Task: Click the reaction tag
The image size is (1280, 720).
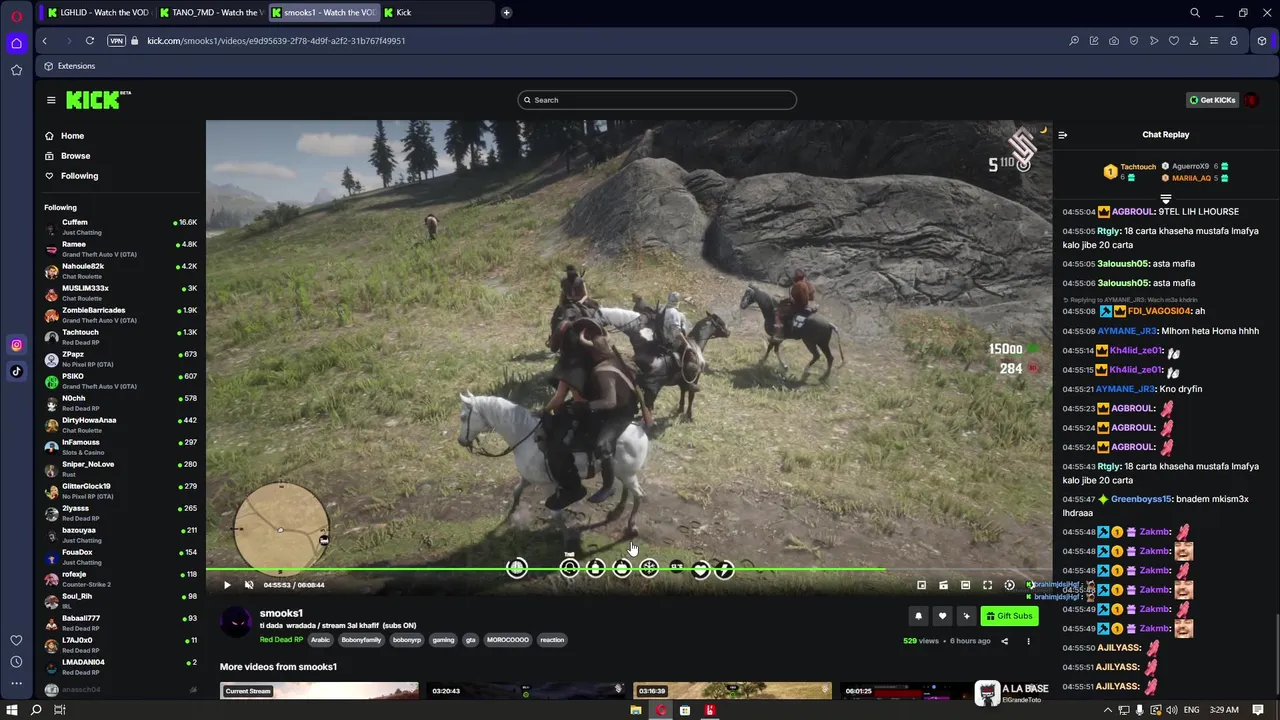Action: coord(552,640)
